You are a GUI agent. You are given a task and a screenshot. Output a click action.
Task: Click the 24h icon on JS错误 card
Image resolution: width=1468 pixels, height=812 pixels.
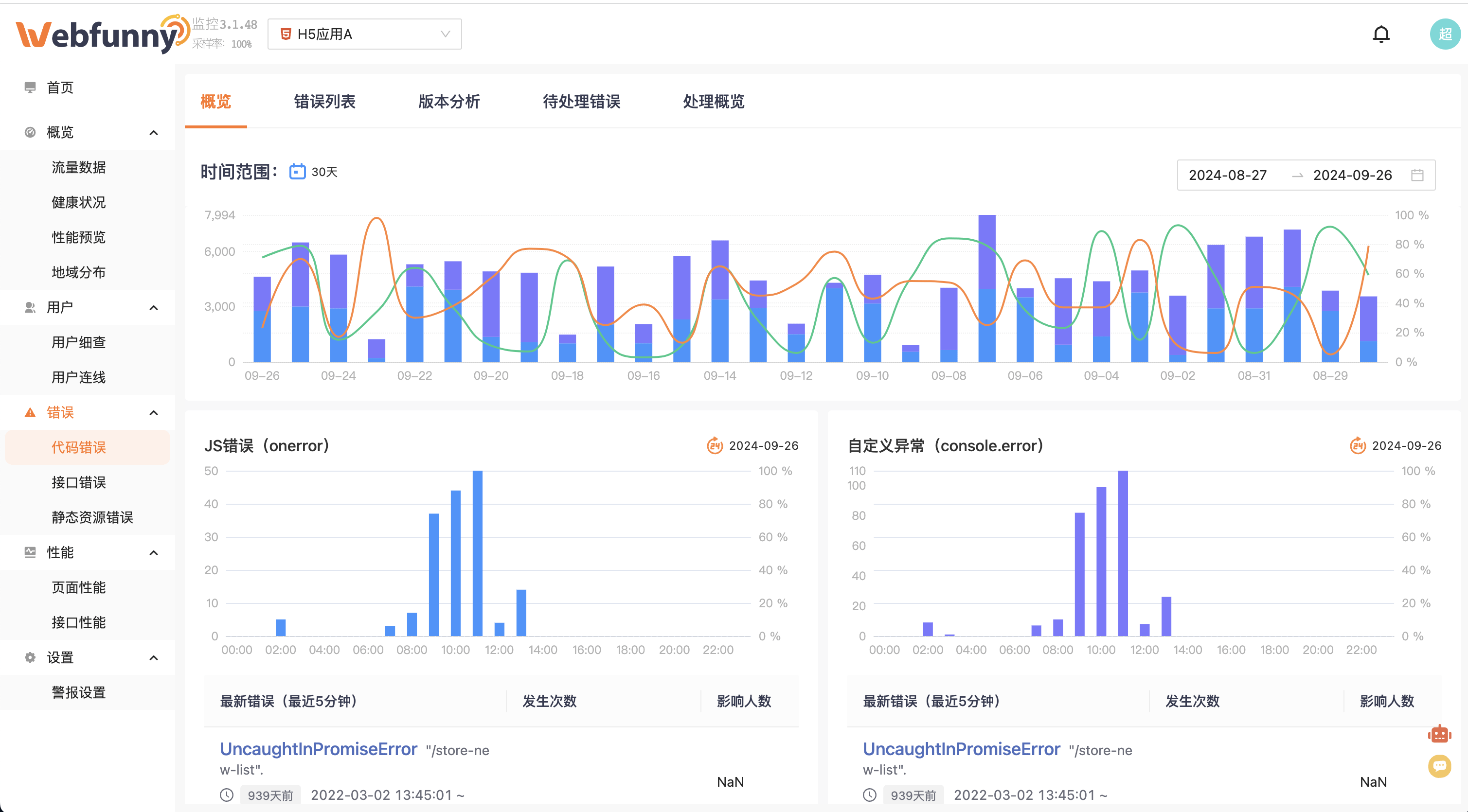point(715,445)
